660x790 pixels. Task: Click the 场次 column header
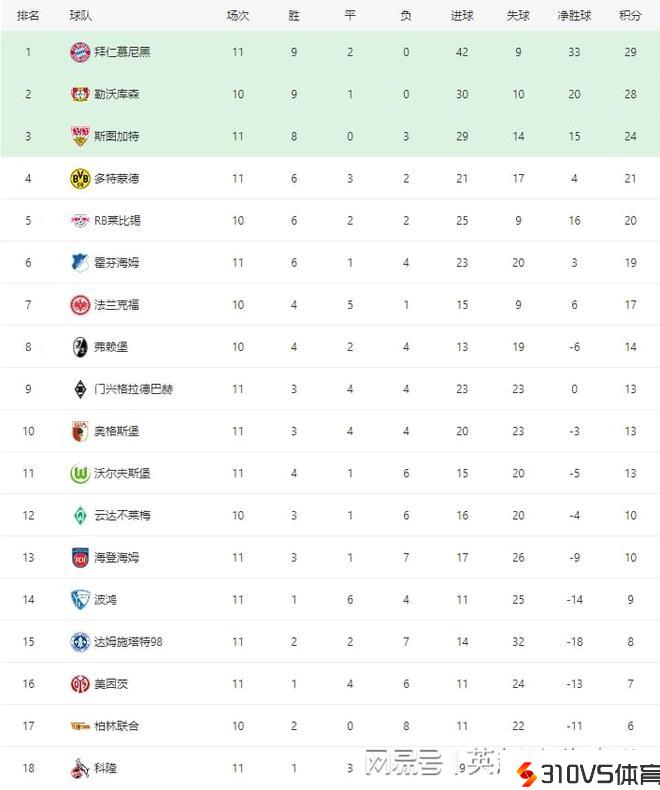click(x=237, y=15)
